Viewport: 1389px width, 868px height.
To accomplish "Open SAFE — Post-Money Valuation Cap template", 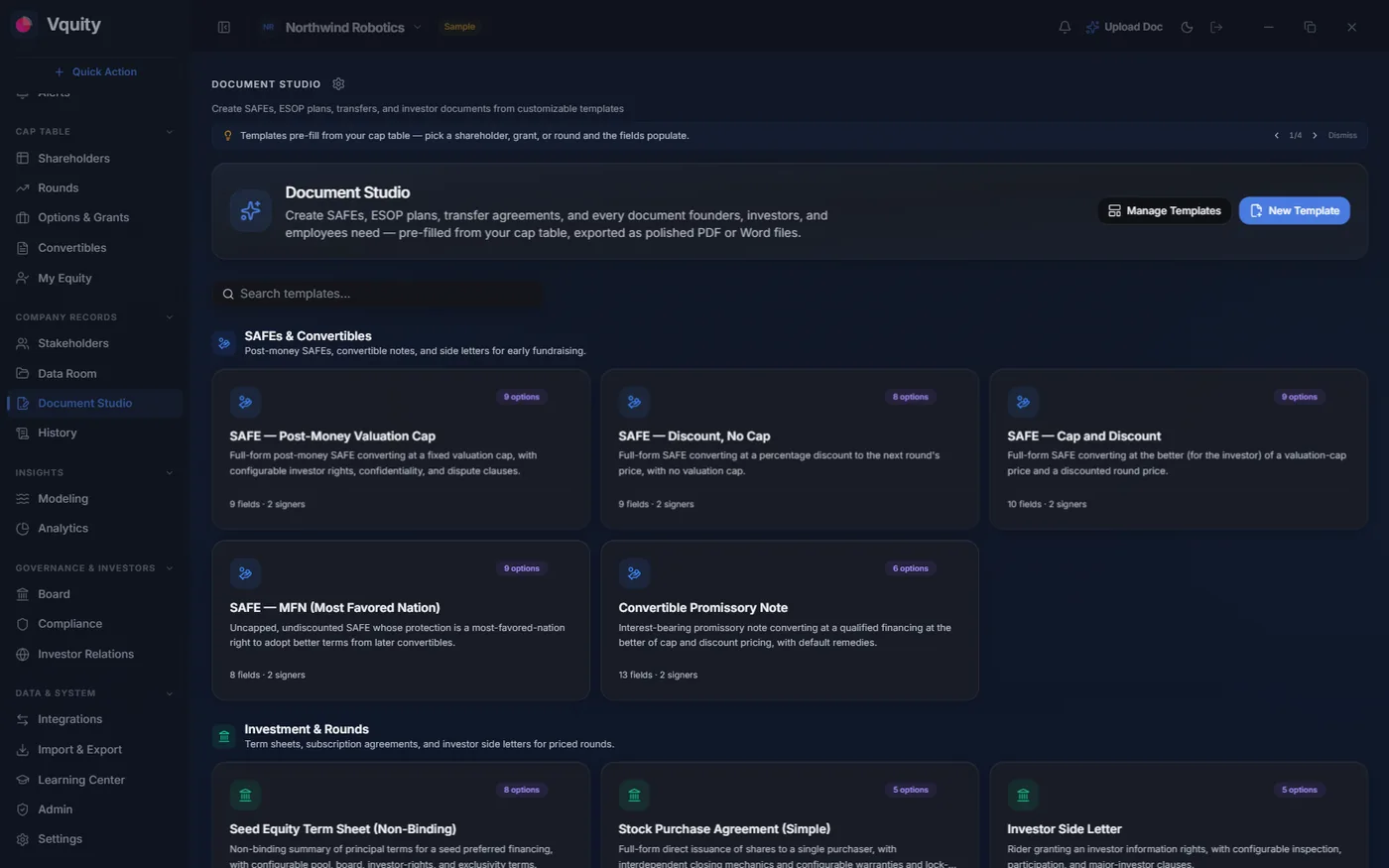I will pos(401,449).
